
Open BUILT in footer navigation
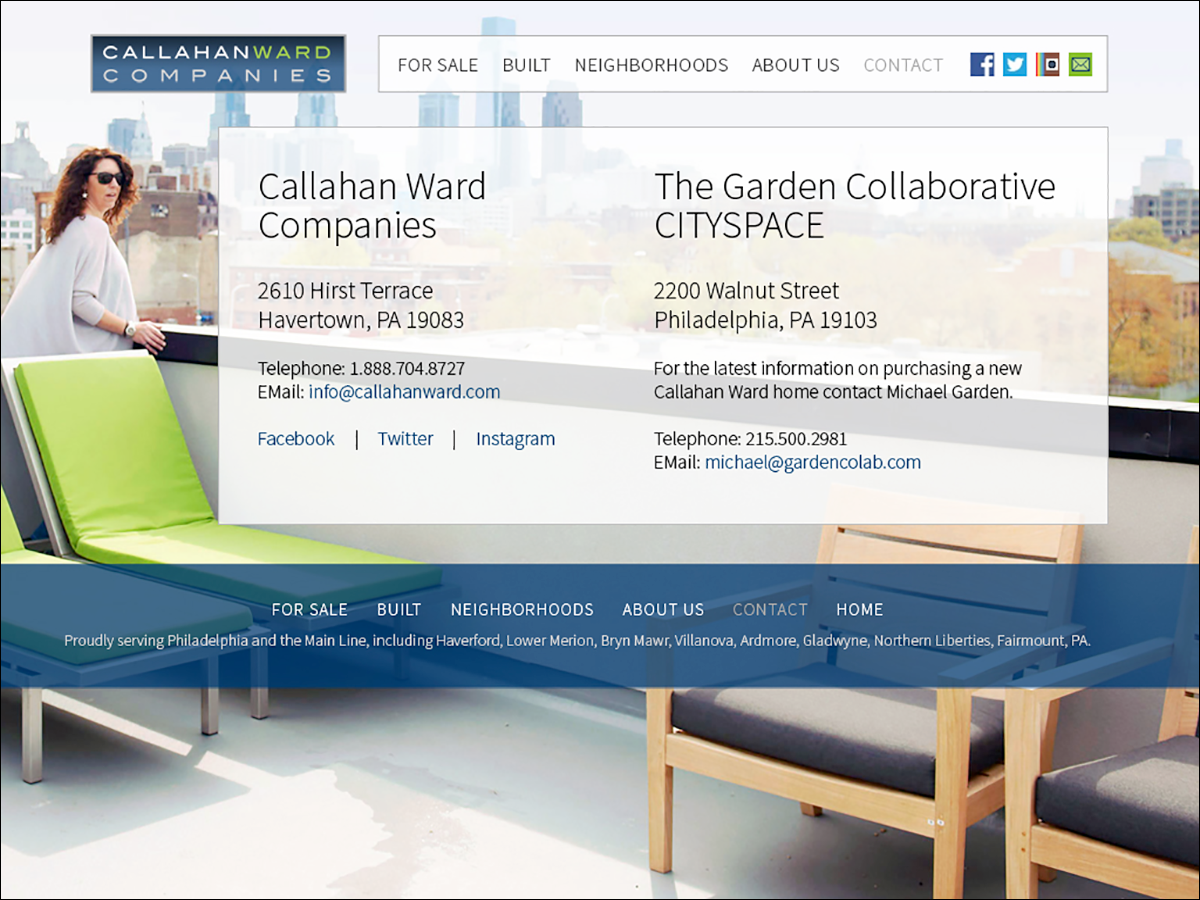point(399,610)
